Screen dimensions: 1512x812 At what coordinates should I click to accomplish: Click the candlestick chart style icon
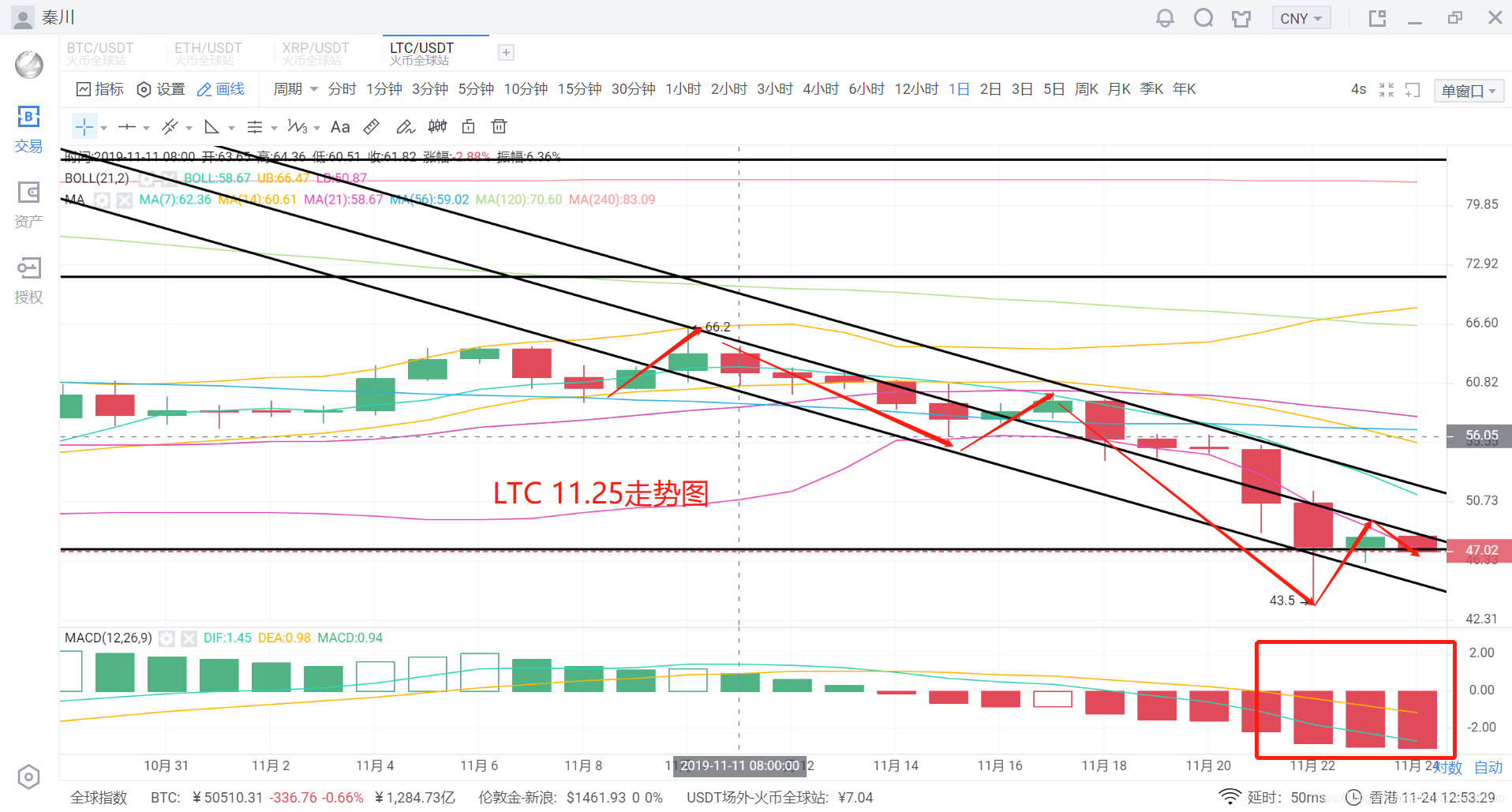pyautogui.click(x=437, y=126)
